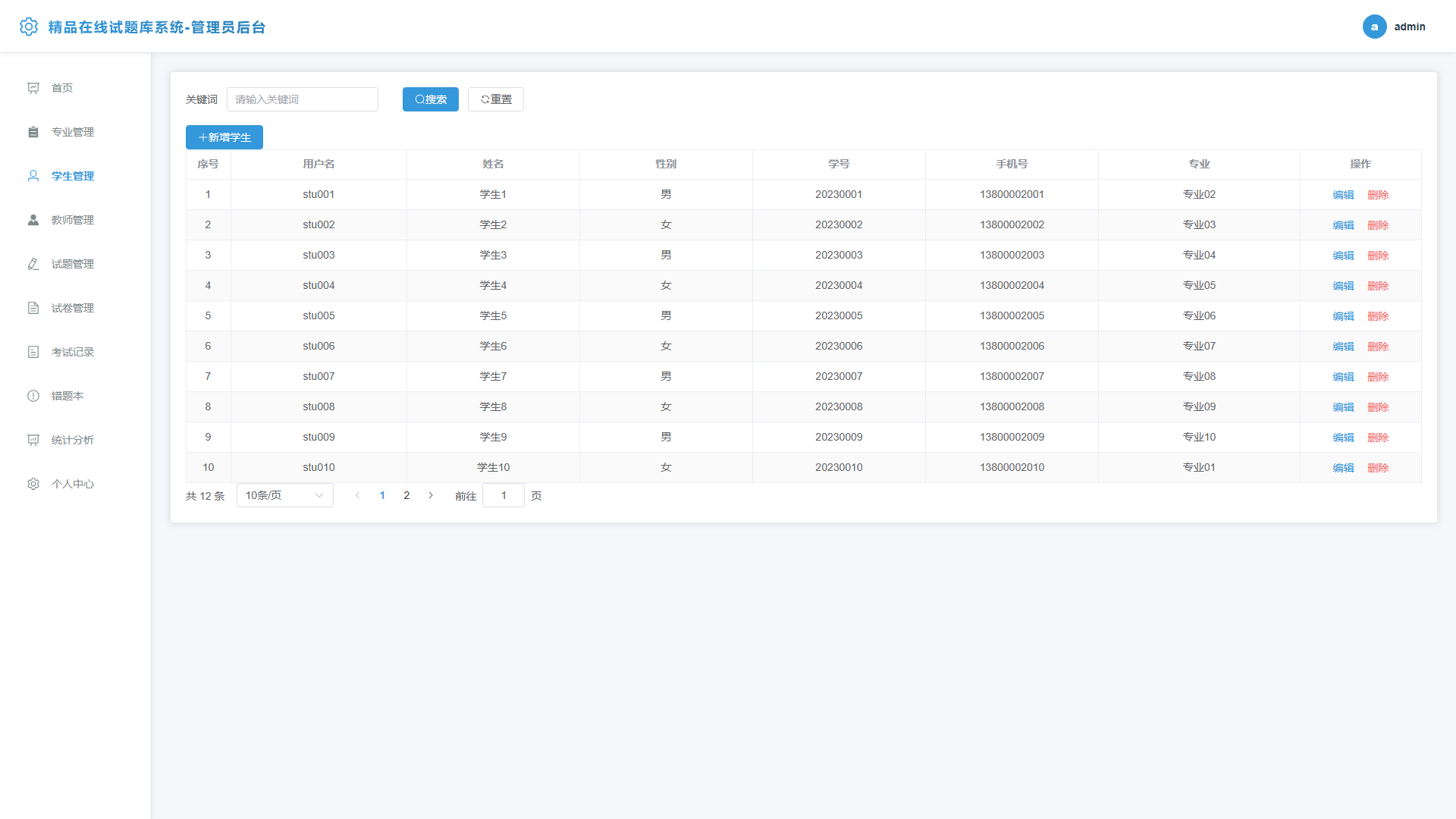Open the 试题管理 pencil icon
The image size is (1456, 819).
point(33,264)
